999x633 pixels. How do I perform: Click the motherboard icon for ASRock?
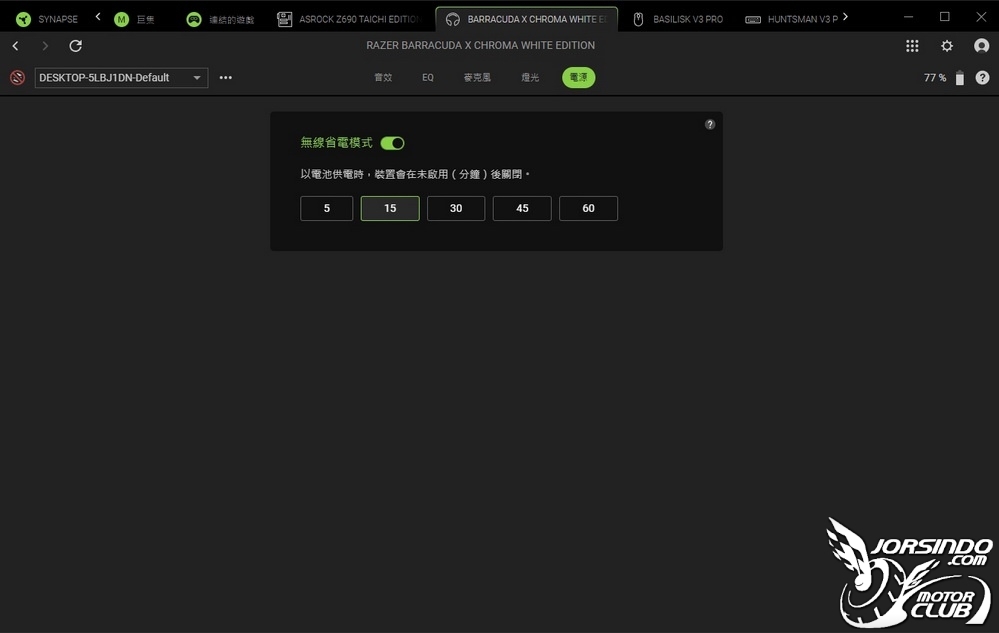284,19
